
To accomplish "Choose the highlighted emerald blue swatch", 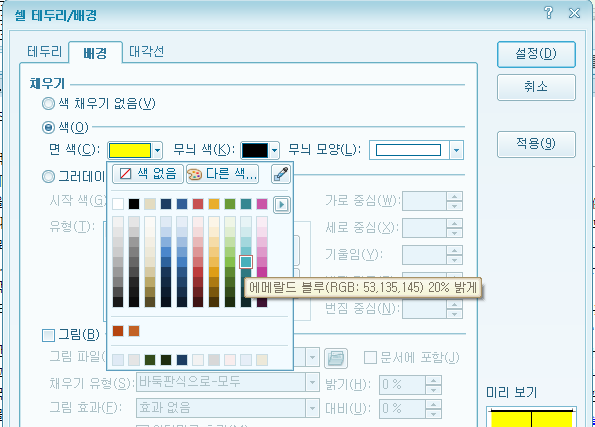I will click(246, 262).
